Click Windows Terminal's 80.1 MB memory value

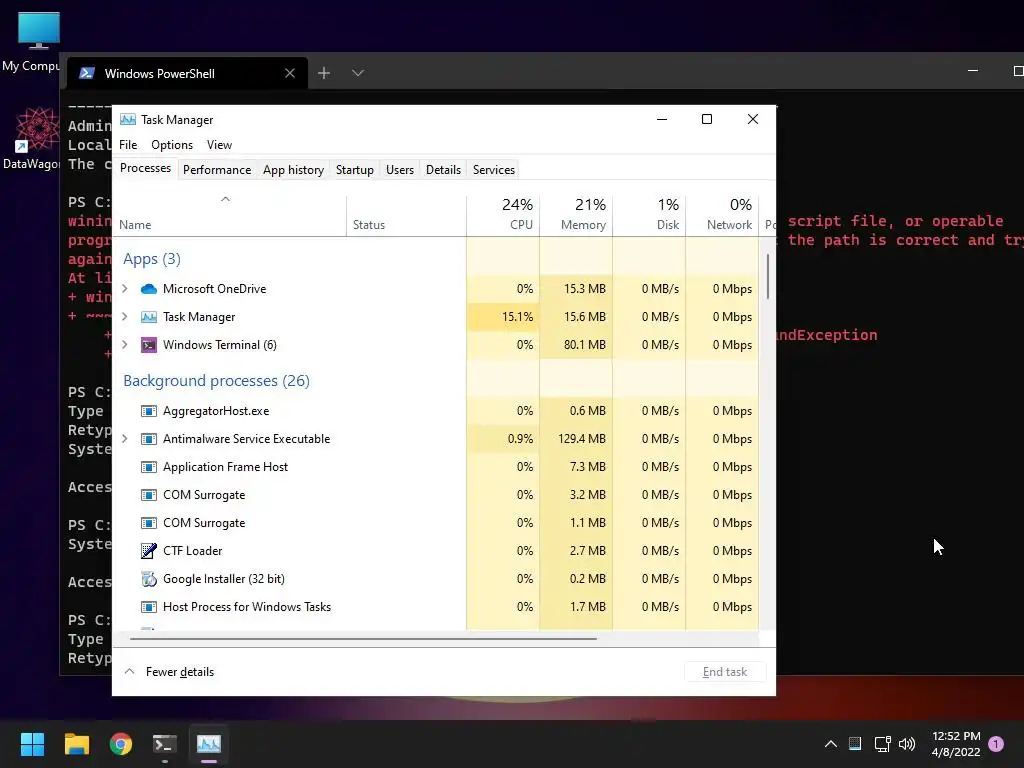pyautogui.click(x=584, y=345)
